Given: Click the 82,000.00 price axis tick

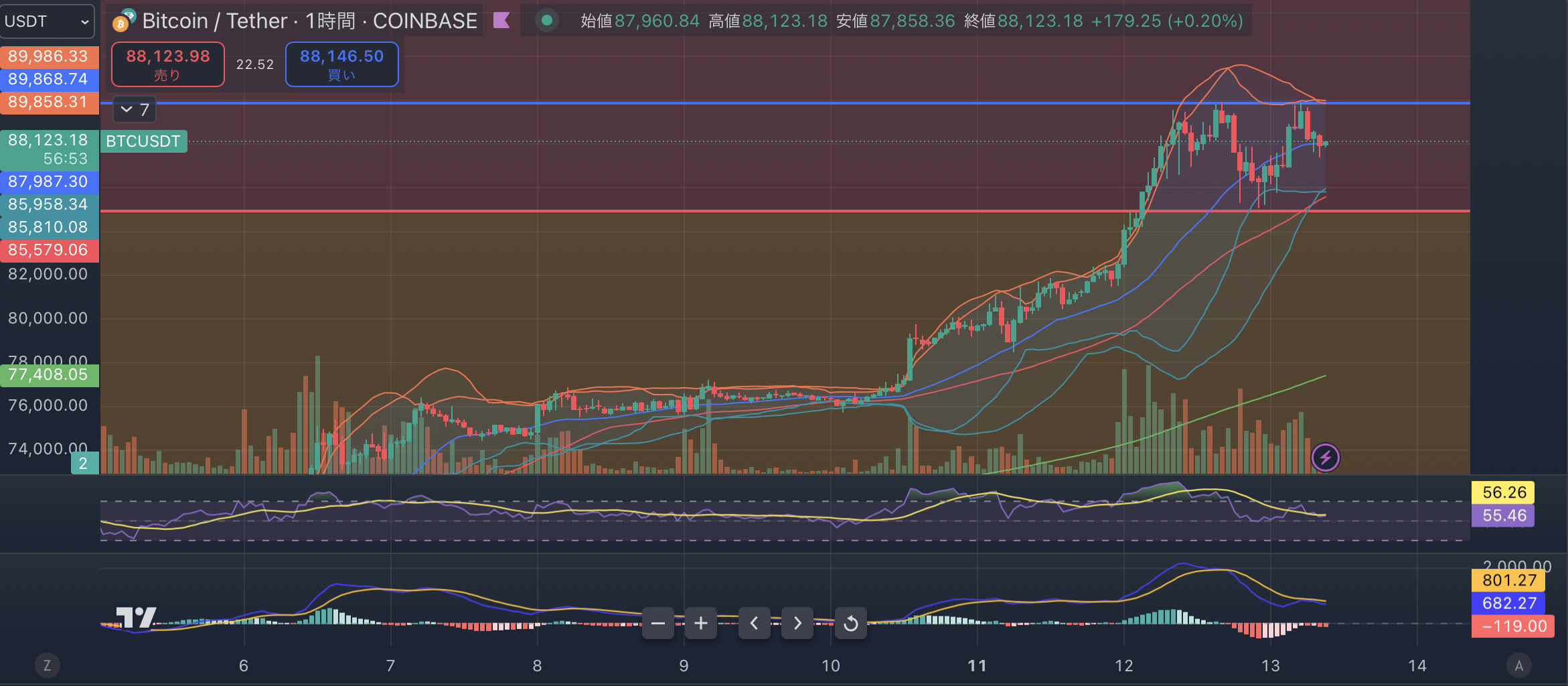Looking at the screenshot, I should [x=48, y=274].
